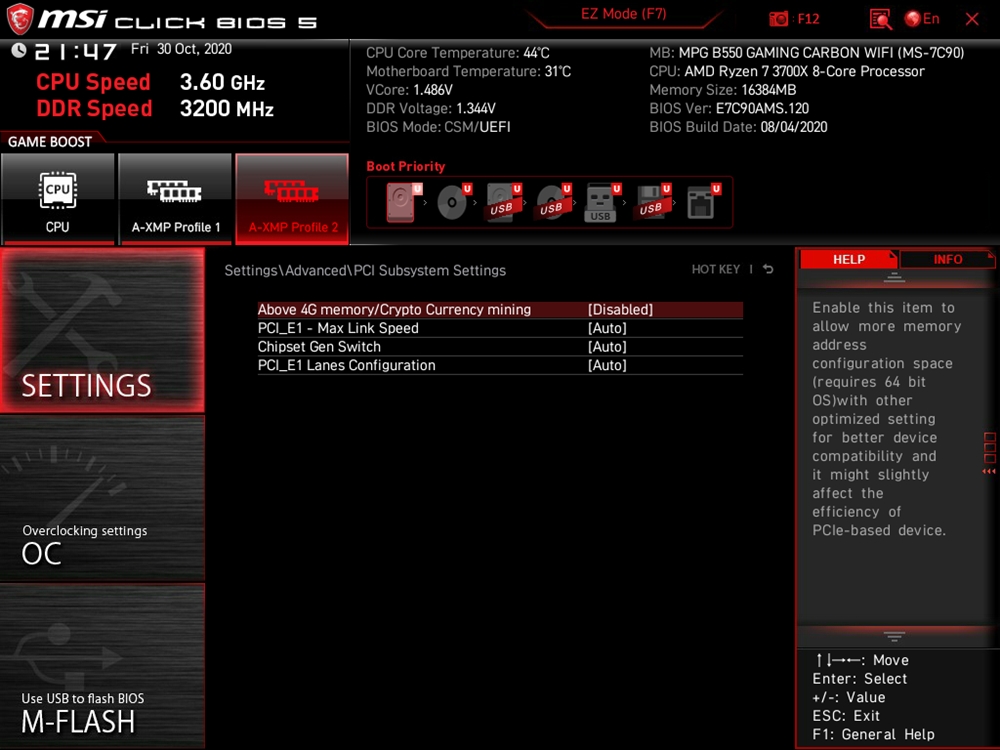Click the globe language icon
The image size is (1000, 750).
(x=912, y=19)
